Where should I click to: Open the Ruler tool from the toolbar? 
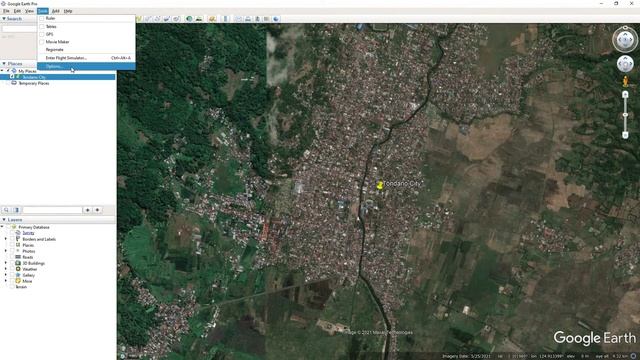225,19
